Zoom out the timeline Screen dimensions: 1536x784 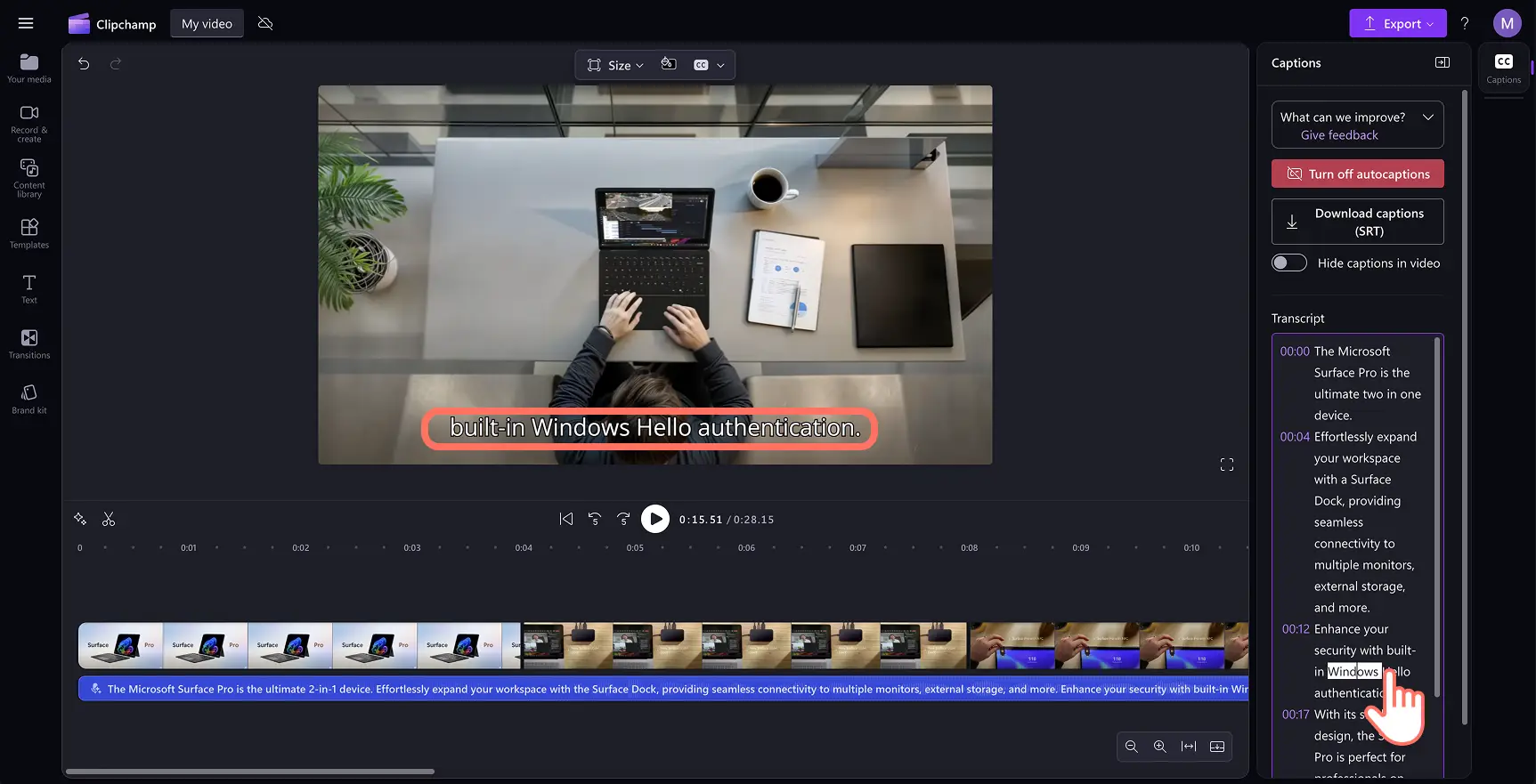1132,747
